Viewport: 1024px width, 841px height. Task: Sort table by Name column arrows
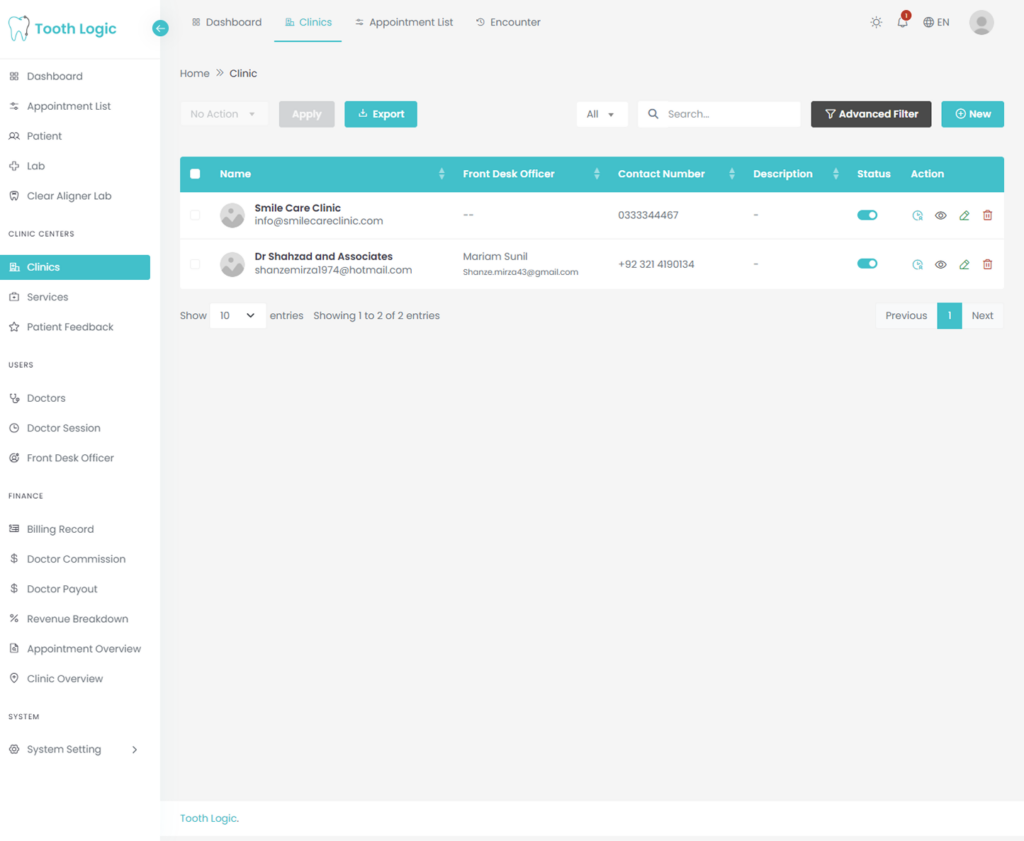click(441, 174)
